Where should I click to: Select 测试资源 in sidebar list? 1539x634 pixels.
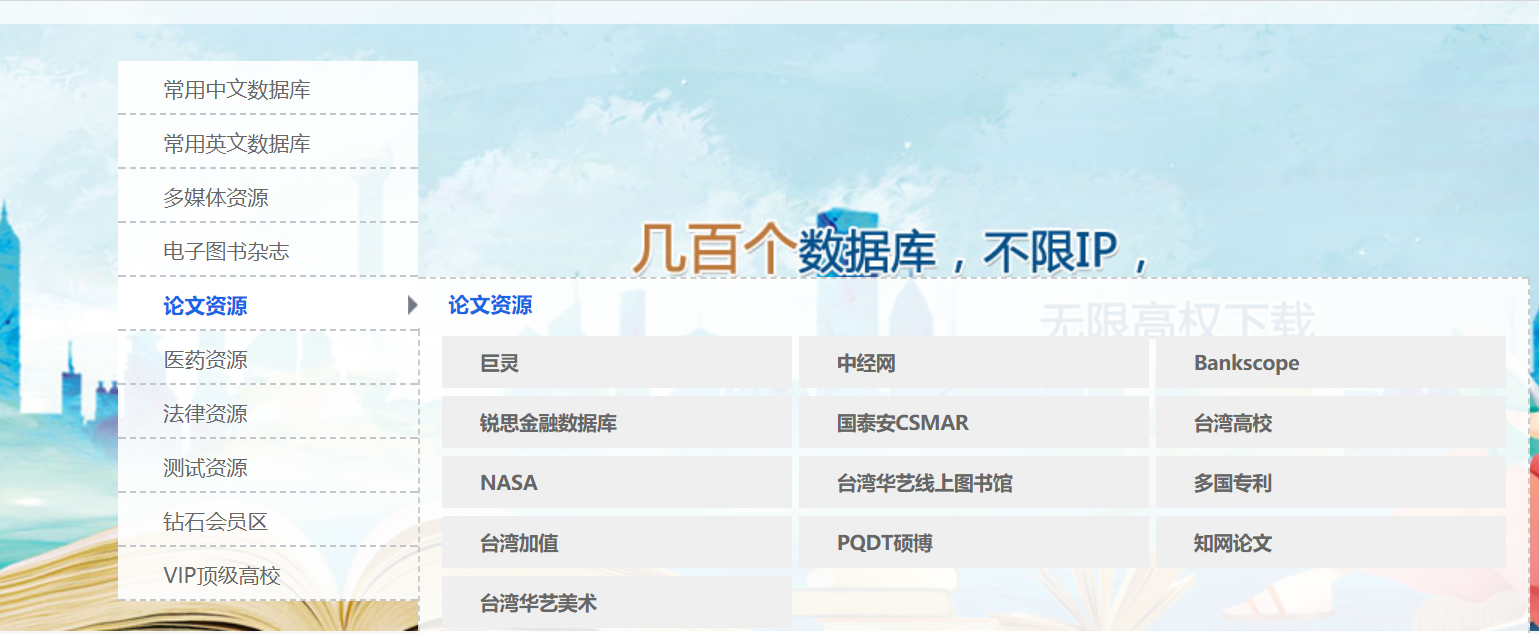coord(268,467)
